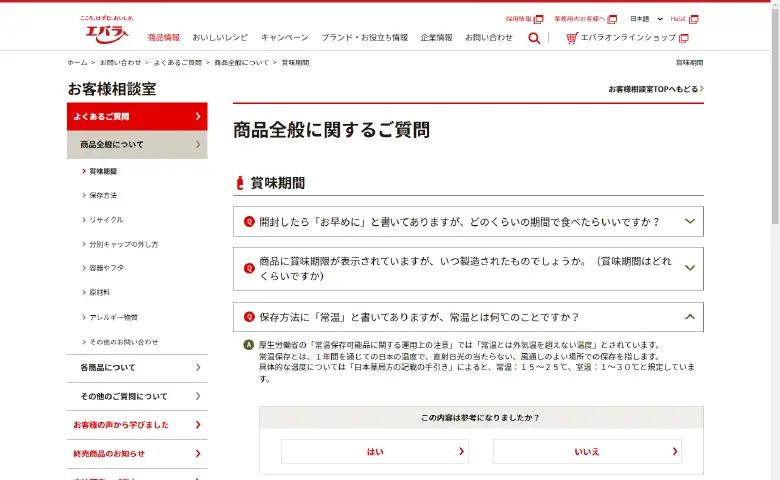The image size is (780, 480).
Task: Select アレルギー物質 in the sidebar
Action: click(113, 317)
